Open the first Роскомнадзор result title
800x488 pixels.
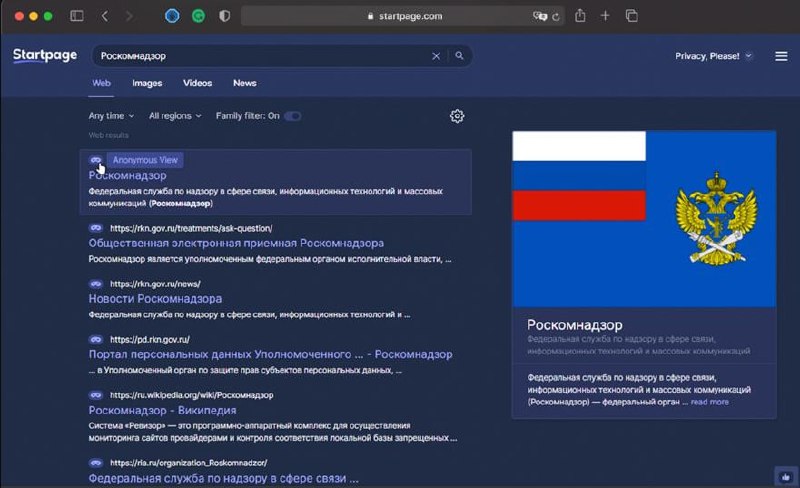tap(128, 175)
